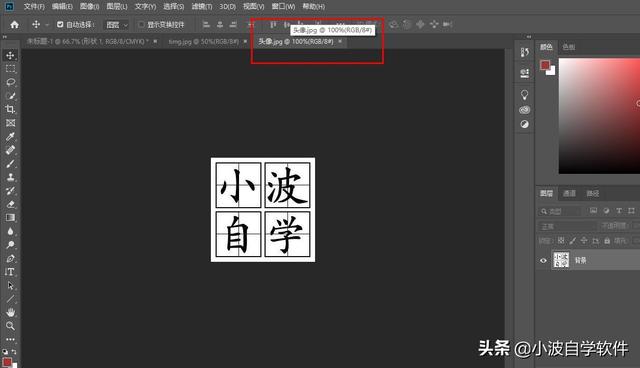Collapse the right panels double arrow
This screenshot has width=640, height=368.
point(529,37)
